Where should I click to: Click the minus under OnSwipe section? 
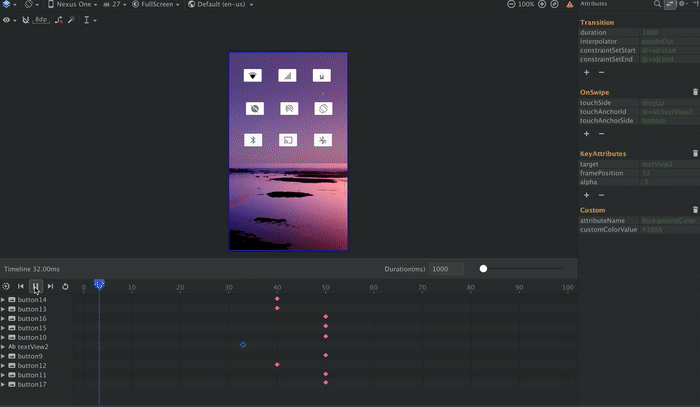pos(601,133)
